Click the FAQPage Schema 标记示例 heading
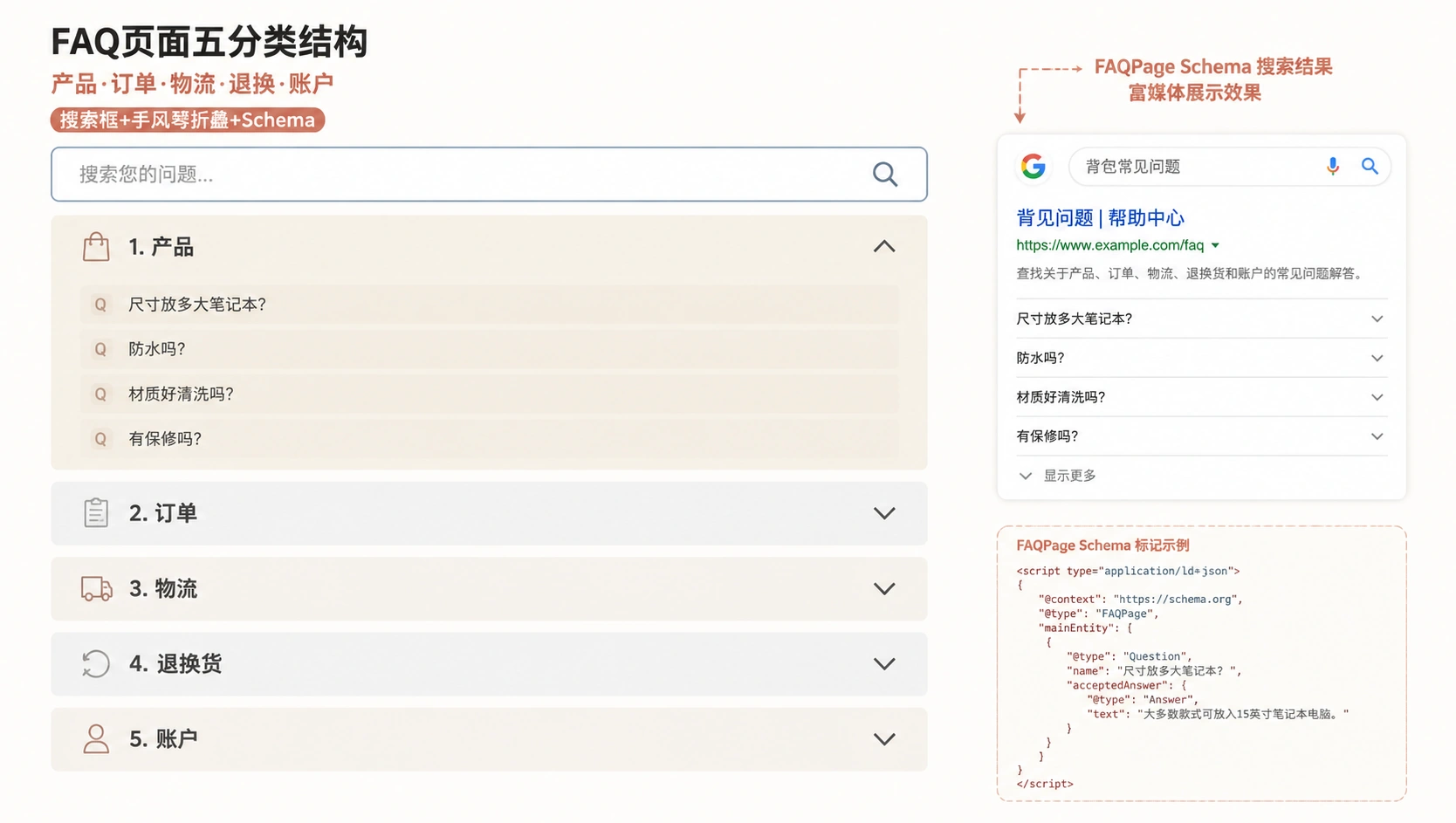 (x=1102, y=545)
